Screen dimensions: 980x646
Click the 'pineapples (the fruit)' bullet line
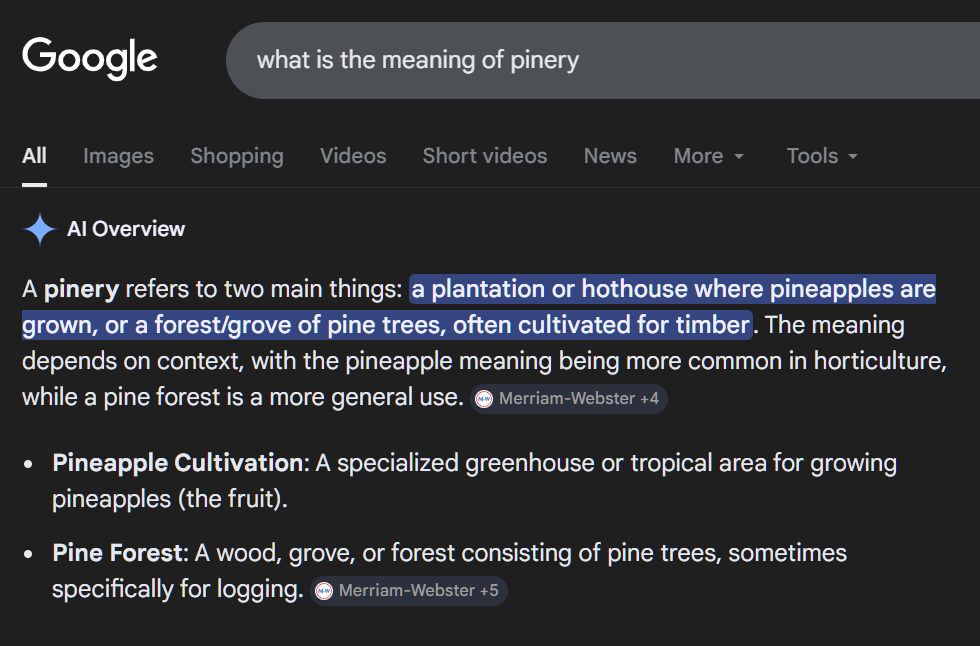click(170, 499)
